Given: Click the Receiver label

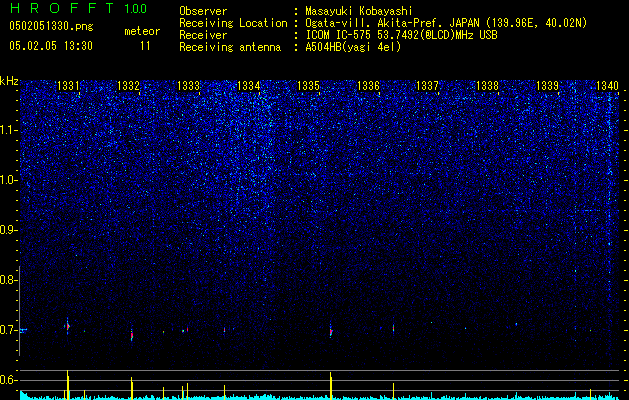Looking at the screenshot, I should (203, 35).
